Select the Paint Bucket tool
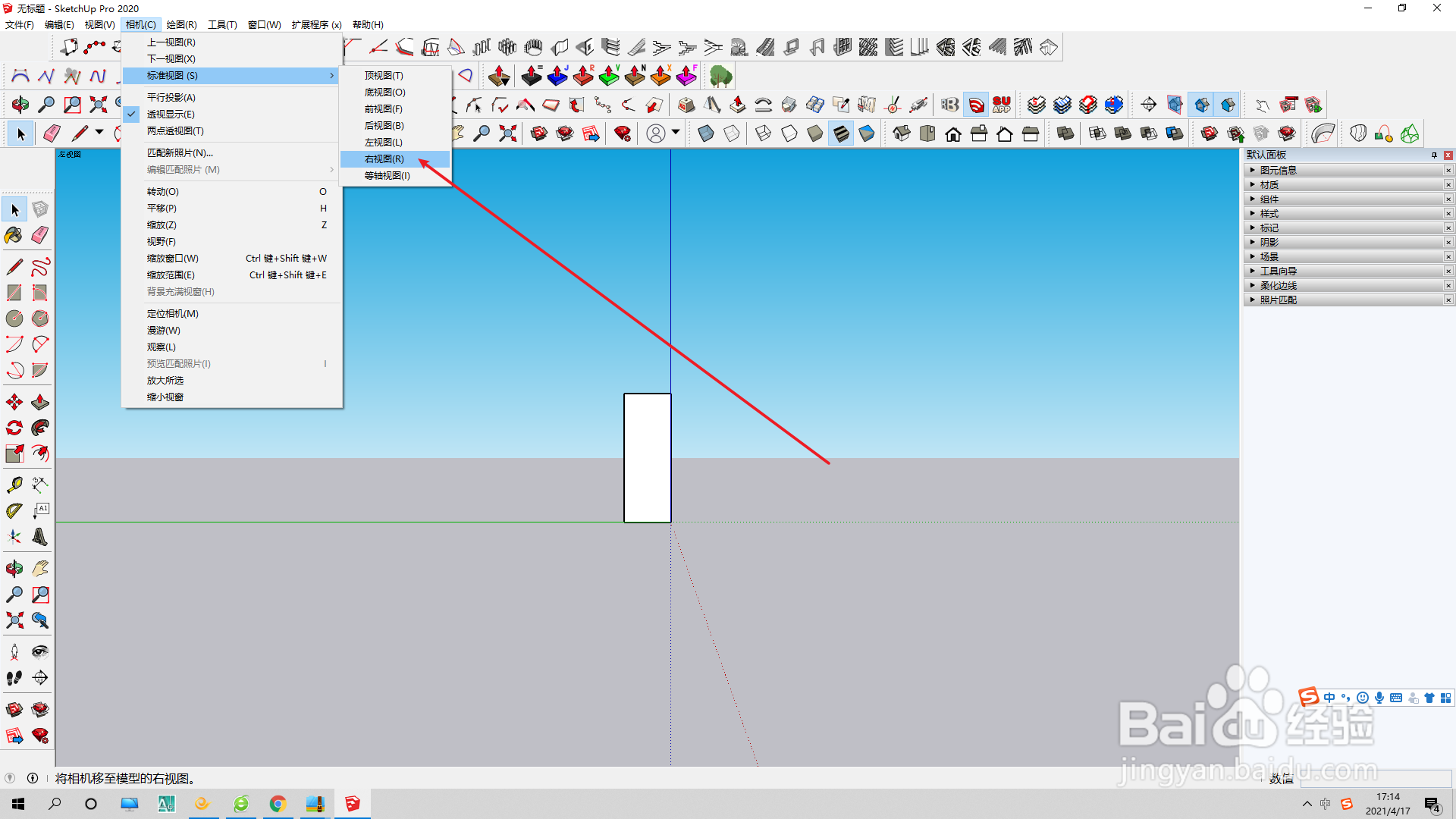The image size is (1456, 819). (x=14, y=235)
